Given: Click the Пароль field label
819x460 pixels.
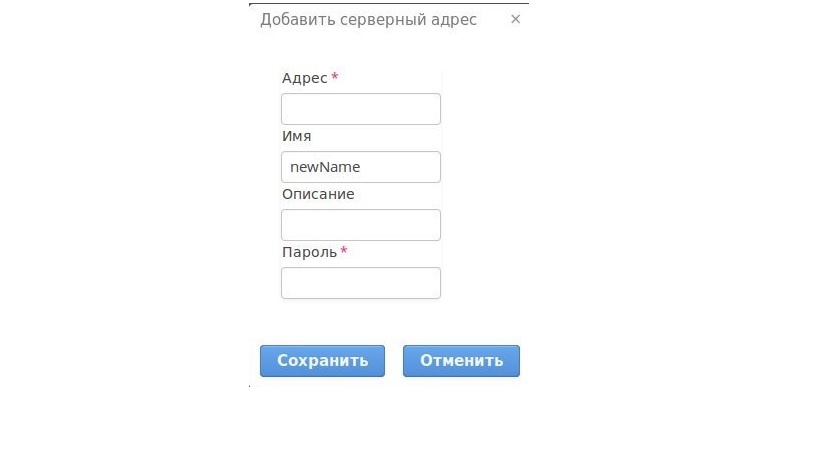Looking at the screenshot, I should tap(309, 252).
